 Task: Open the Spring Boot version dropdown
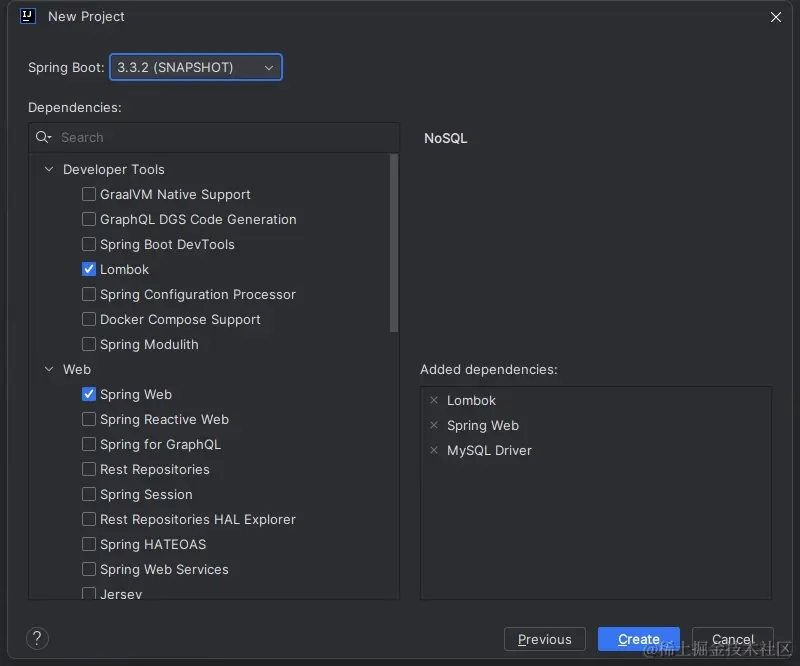click(x=196, y=67)
